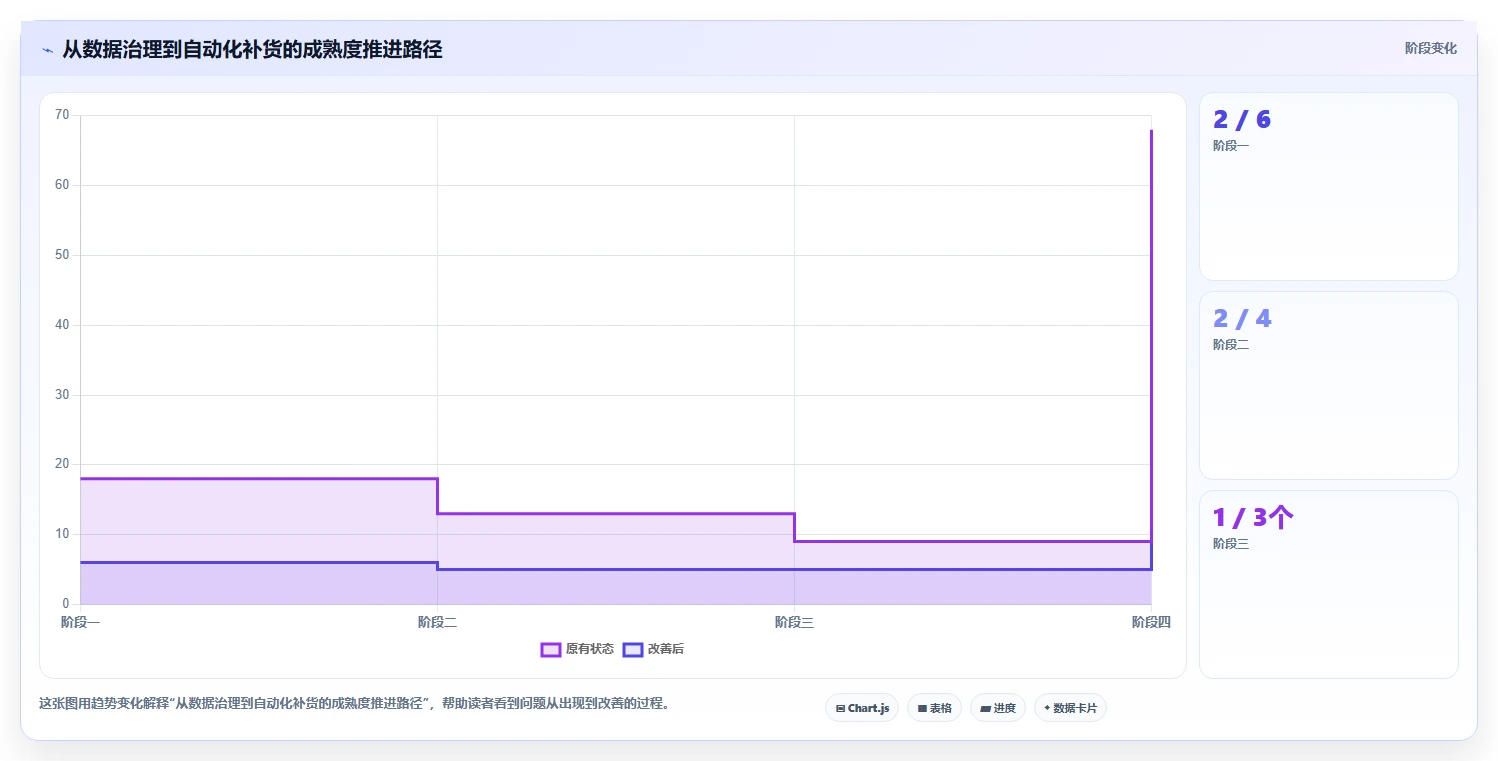This screenshot has height=761, width=1498.
Task: Open the 2 / 6 阶段一 card
Action: pyautogui.click(x=1329, y=186)
